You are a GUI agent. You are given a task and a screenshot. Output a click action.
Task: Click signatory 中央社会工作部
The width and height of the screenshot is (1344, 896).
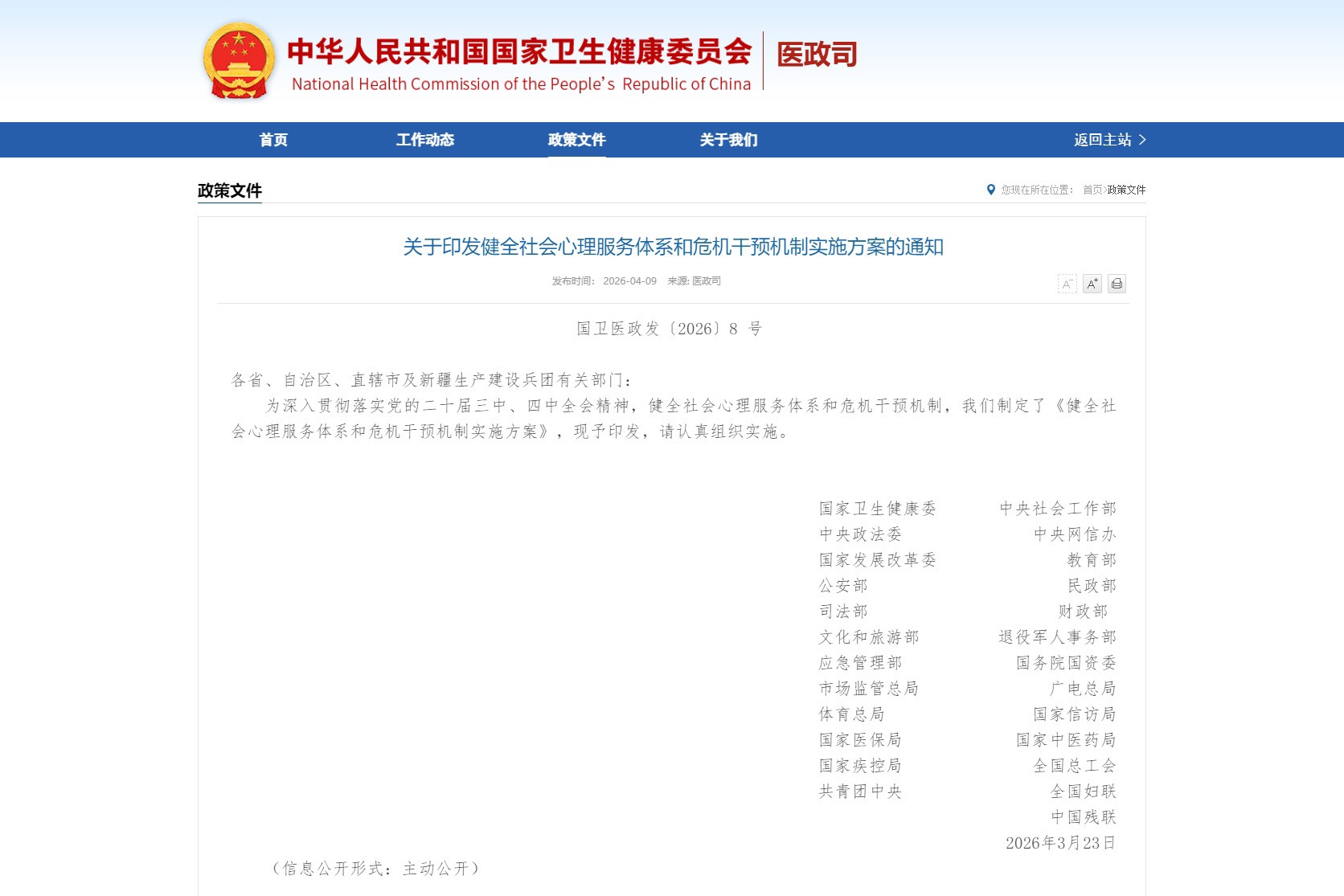point(1058,509)
